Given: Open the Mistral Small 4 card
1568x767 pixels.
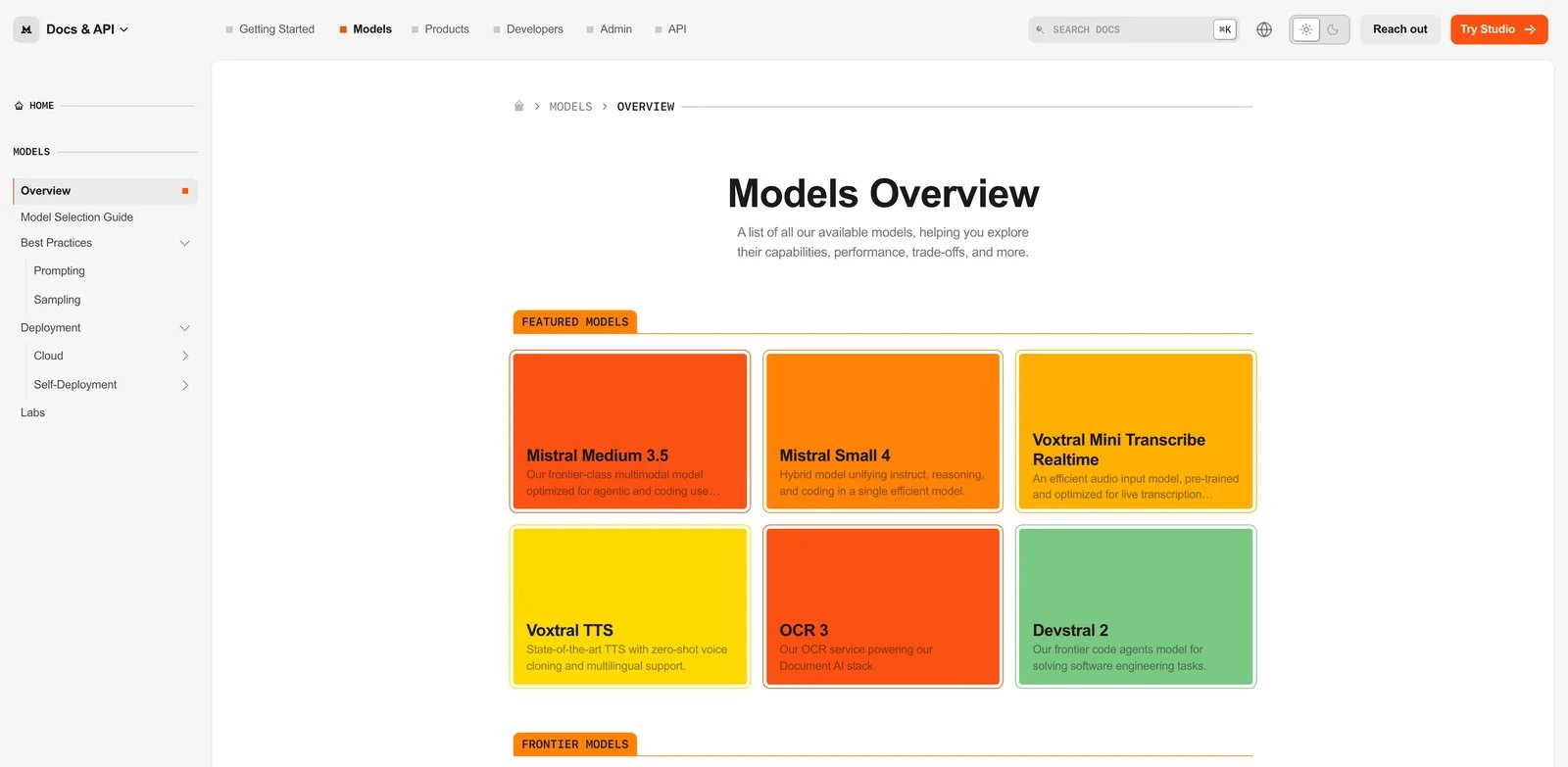Looking at the screenshot, I should [883, 431].
